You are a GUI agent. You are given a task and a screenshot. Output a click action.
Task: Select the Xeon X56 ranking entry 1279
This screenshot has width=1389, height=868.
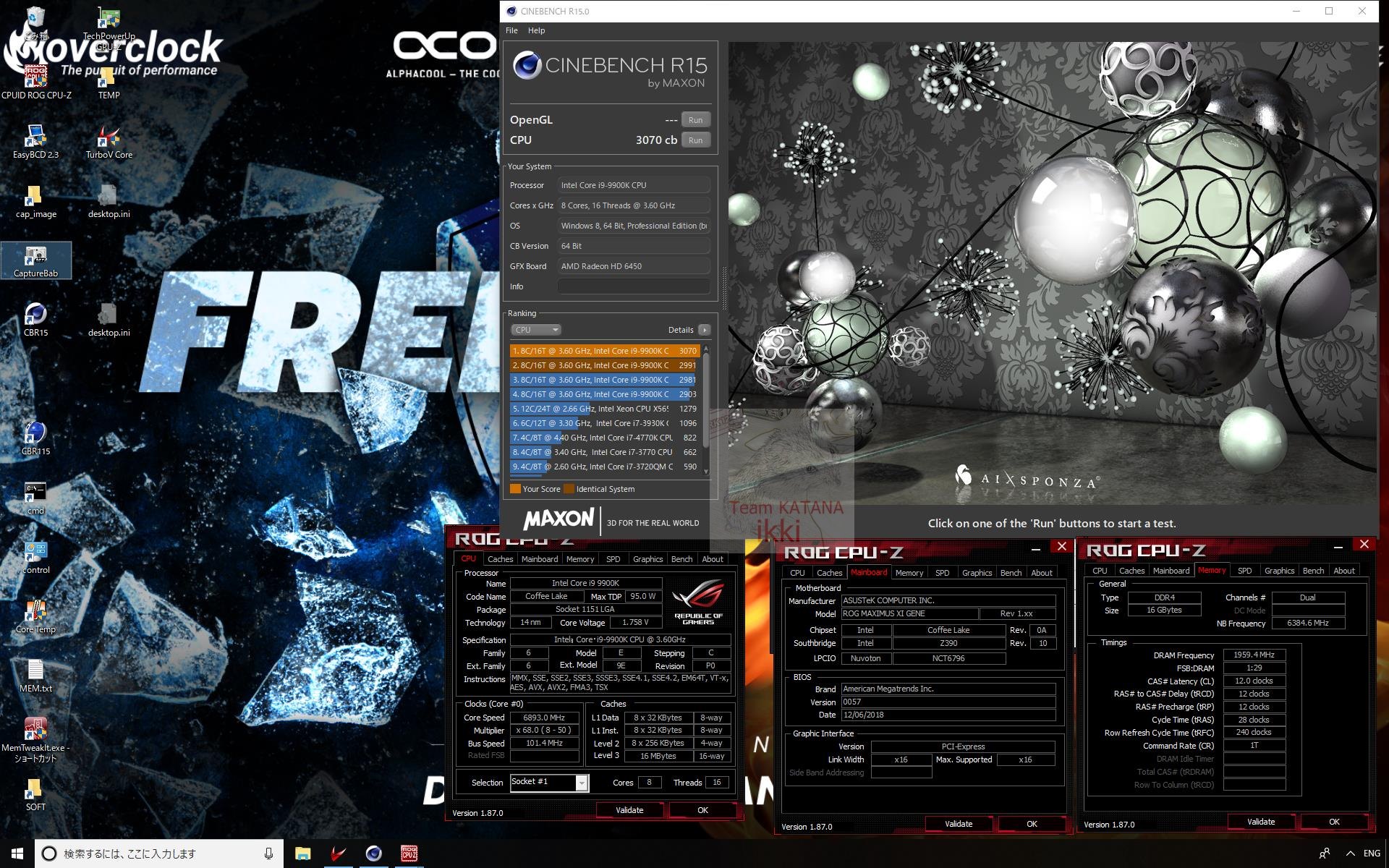coord(605,409)
